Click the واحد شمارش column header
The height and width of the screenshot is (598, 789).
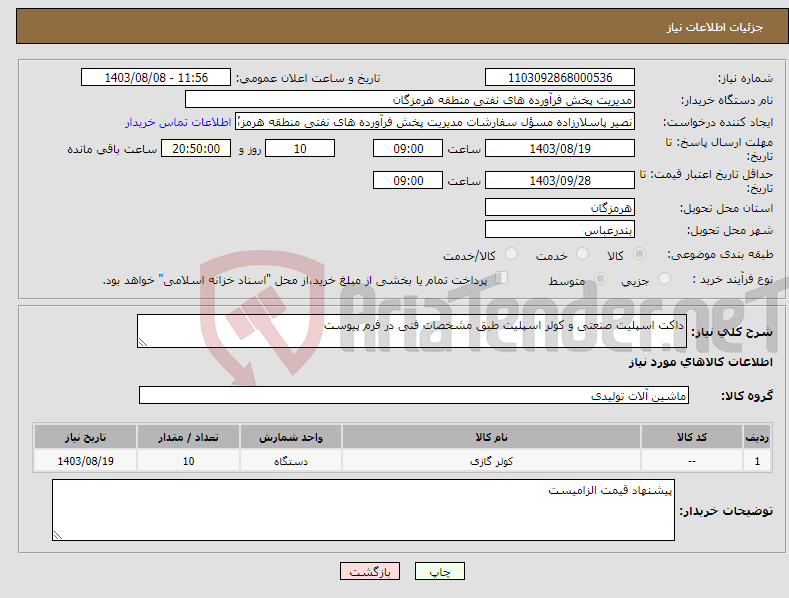(290, 437)
